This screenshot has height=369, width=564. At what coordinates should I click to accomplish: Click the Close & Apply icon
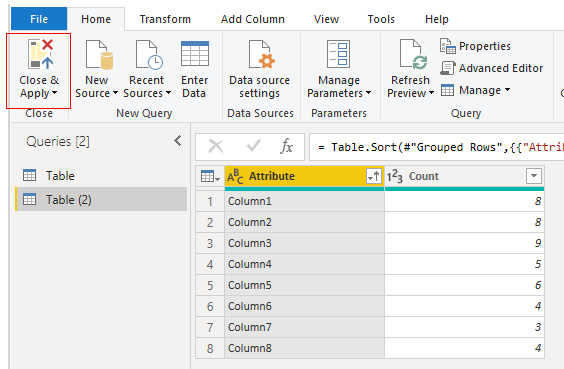(40, 54)
